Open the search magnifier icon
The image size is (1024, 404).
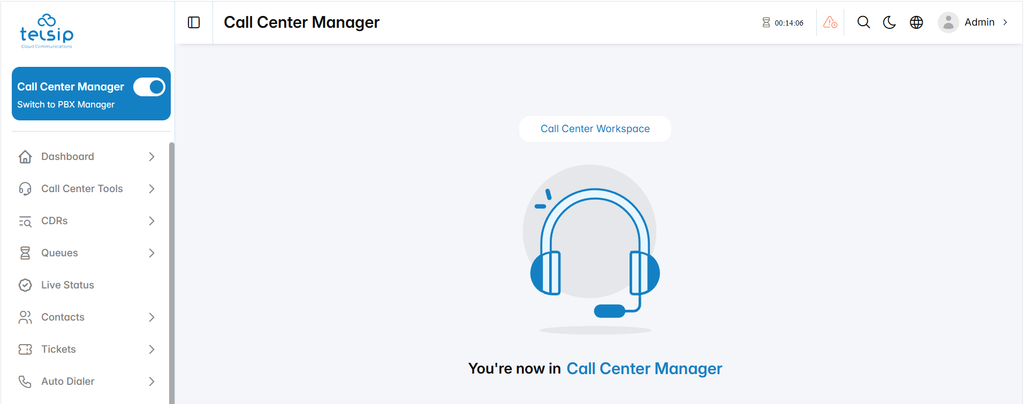point(863,23)
